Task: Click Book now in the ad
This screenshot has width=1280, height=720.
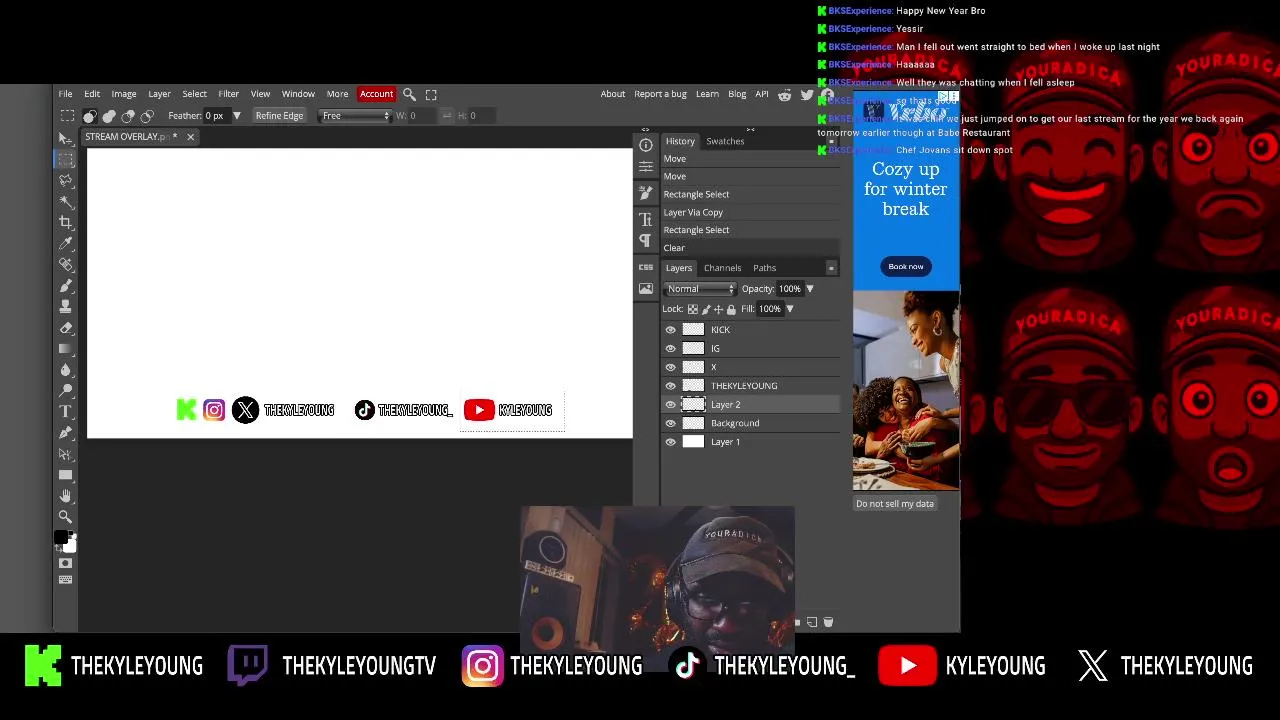Action: coord(906,266)
